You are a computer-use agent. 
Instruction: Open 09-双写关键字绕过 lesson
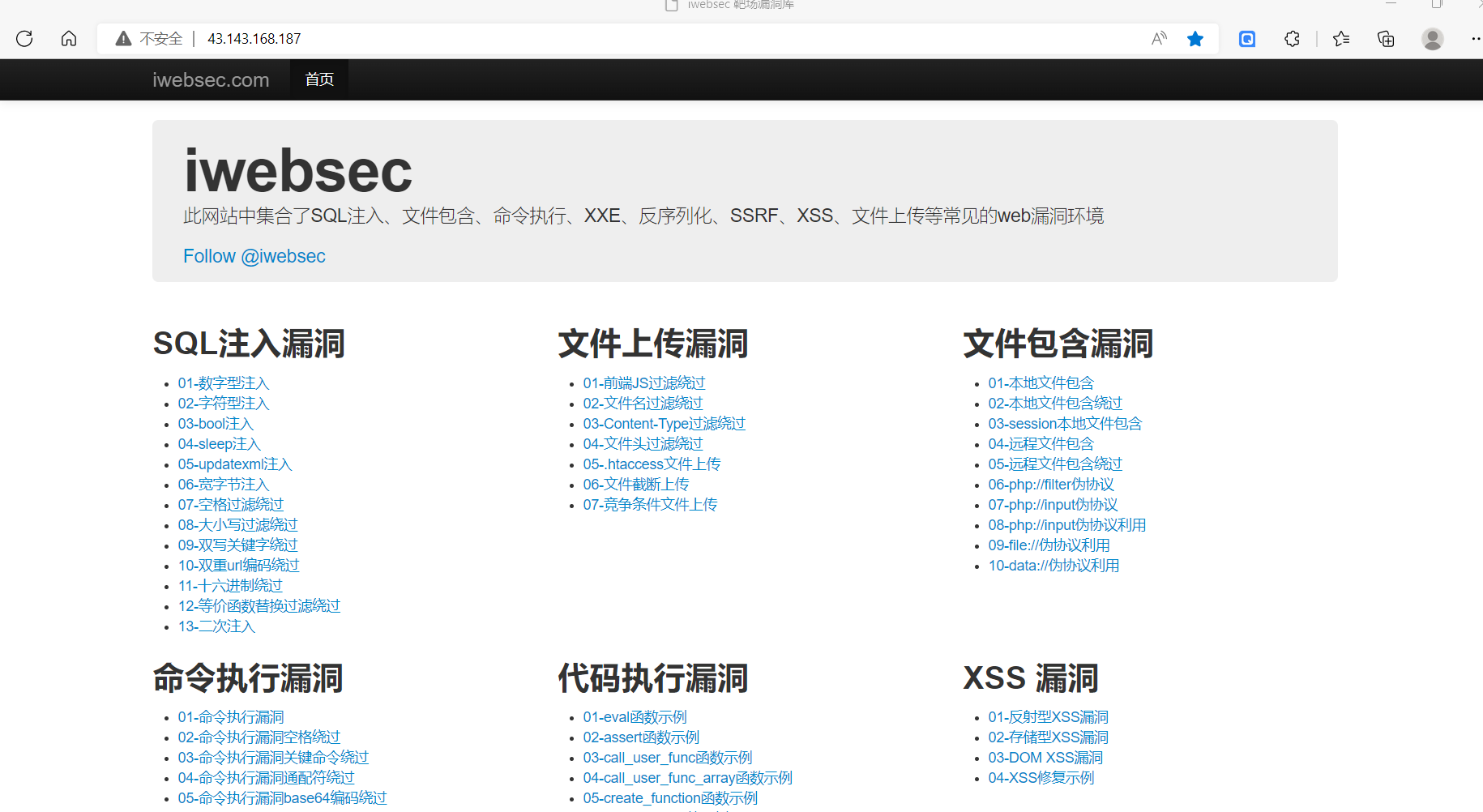(238, 545)
